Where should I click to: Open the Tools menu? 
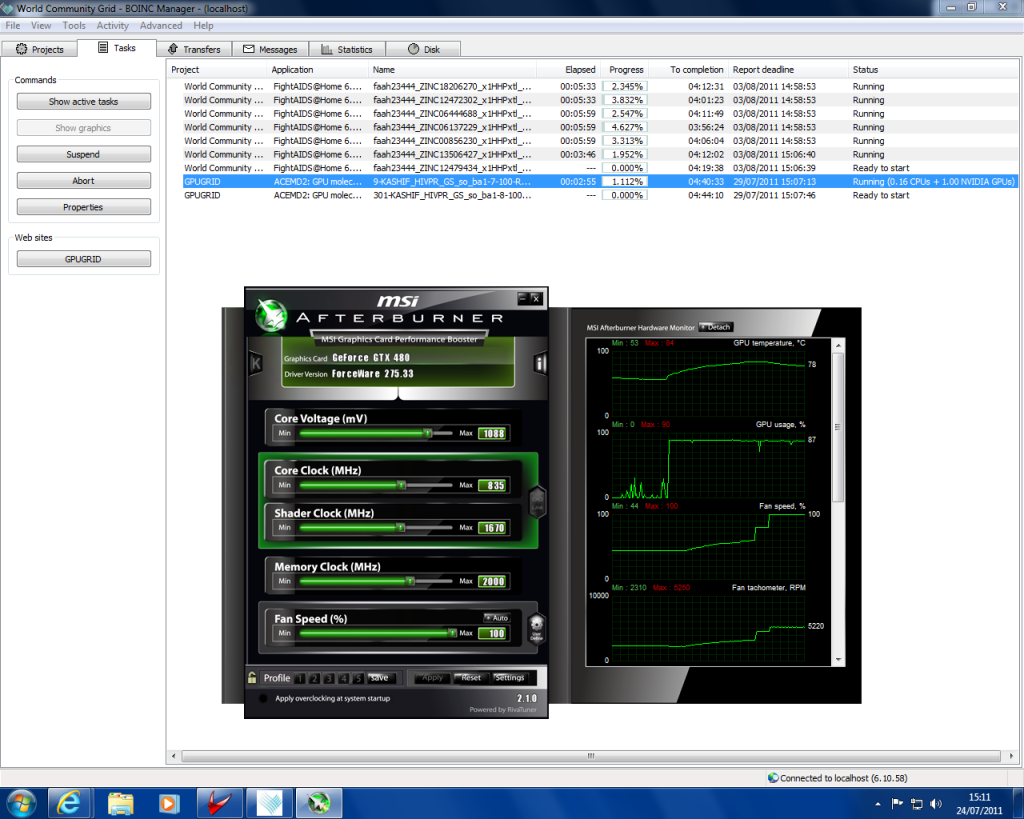[x=74, y=25]
